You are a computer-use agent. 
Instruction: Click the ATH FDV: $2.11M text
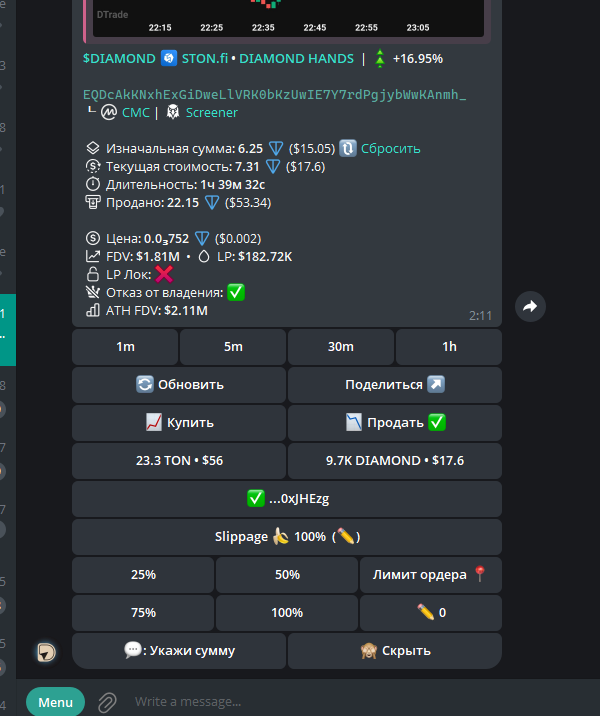coord(157,311)
